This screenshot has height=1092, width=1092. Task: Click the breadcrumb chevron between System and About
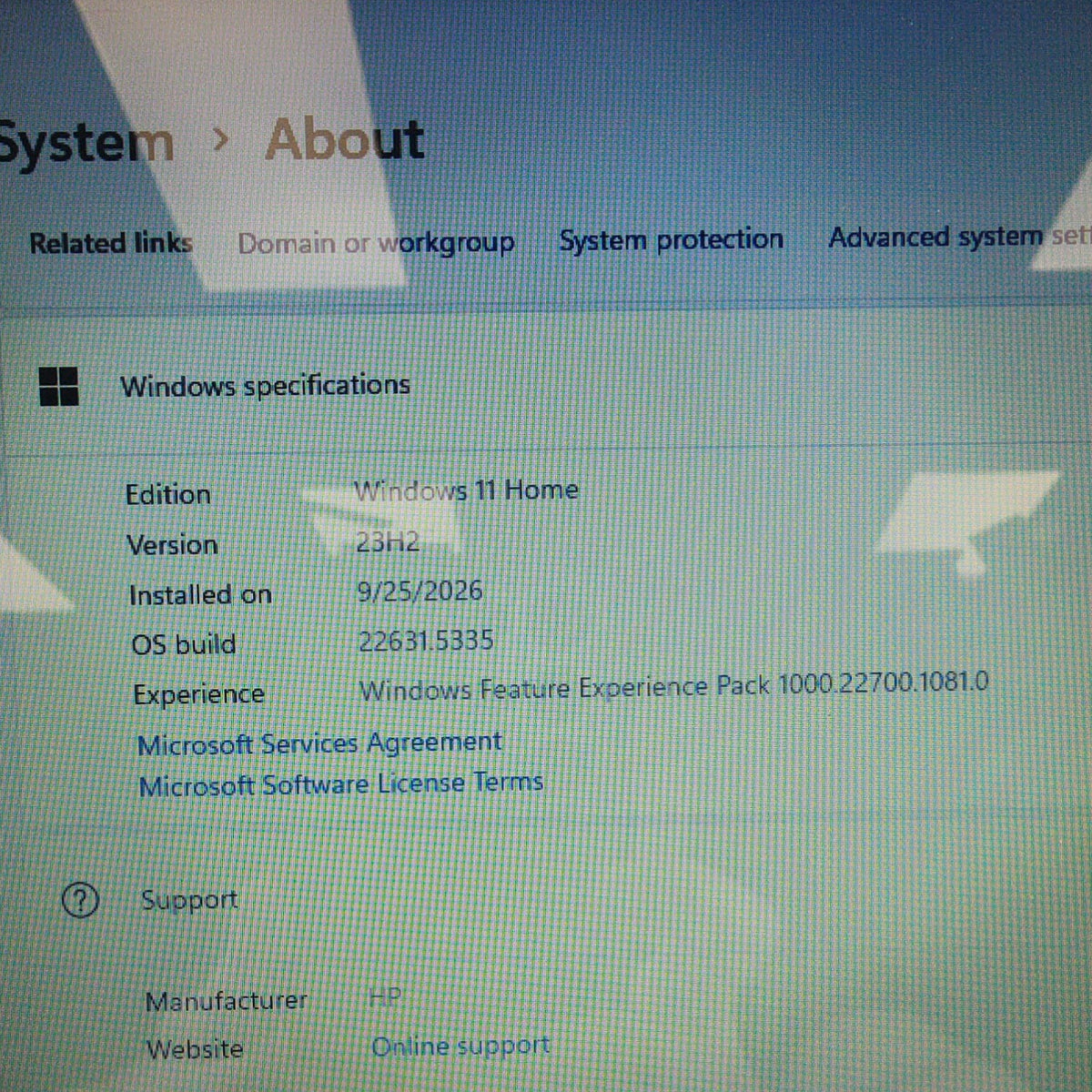click(x=220, y=141)
